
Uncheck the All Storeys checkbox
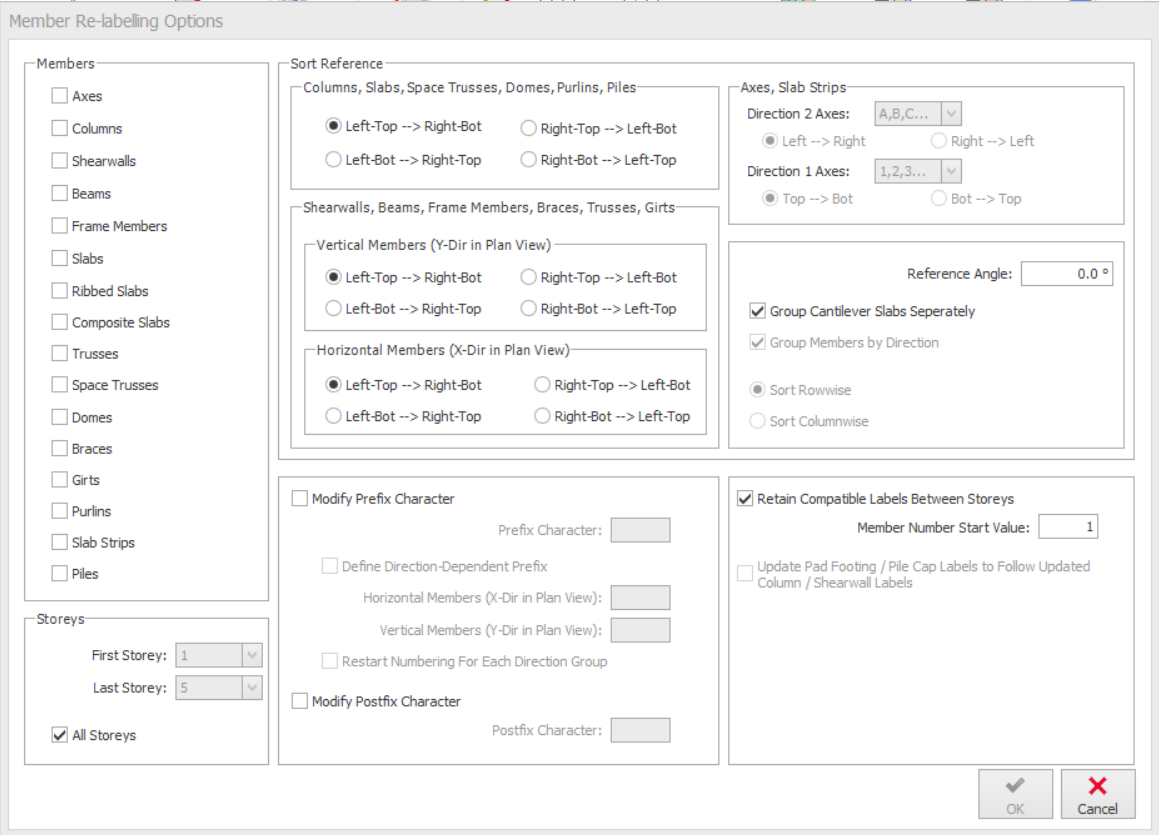[60, 736]
